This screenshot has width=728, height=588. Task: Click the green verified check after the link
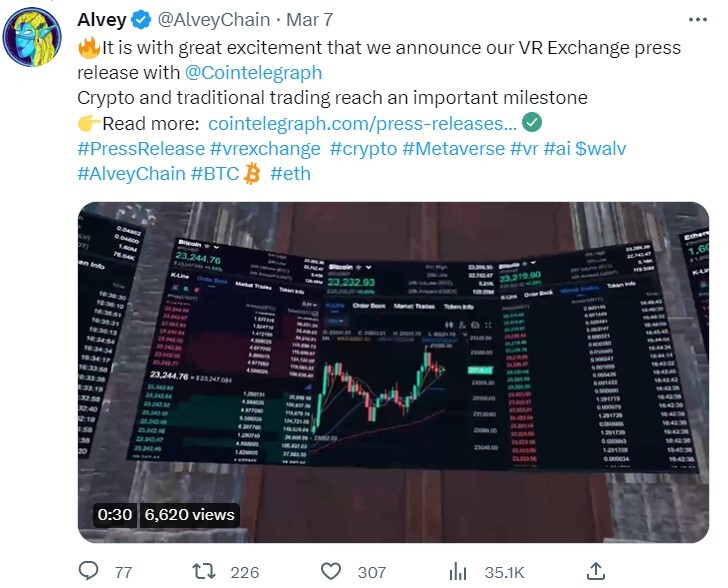click(532, 123)
